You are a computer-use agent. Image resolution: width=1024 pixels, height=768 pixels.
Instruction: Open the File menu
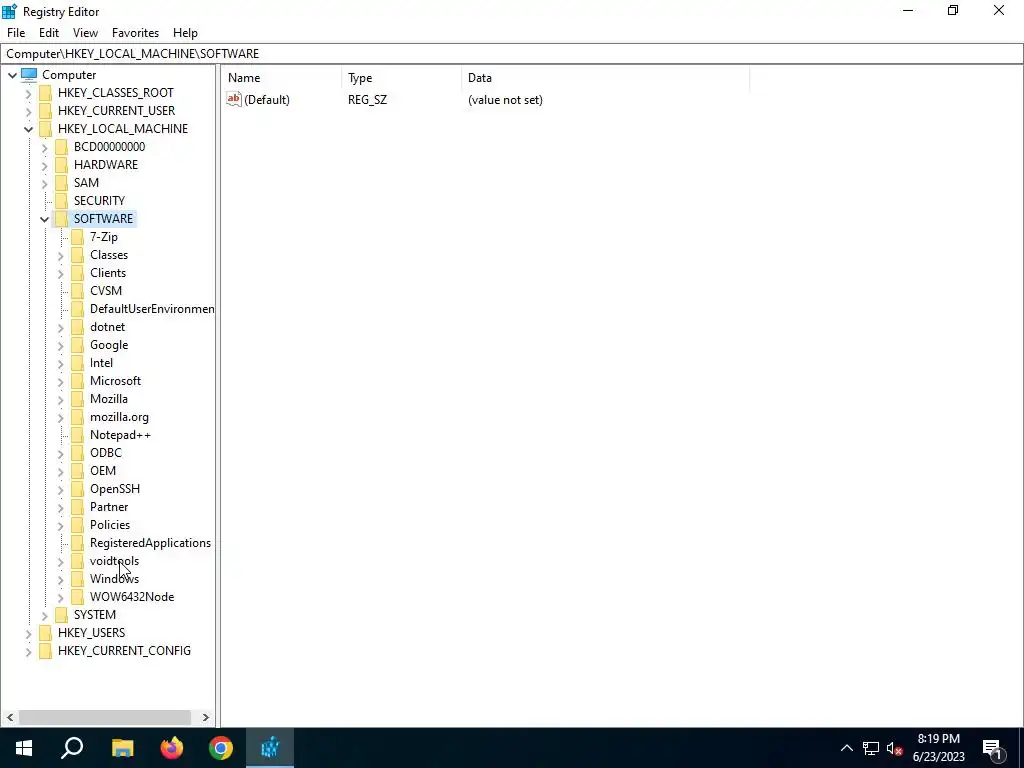[16, 33]
